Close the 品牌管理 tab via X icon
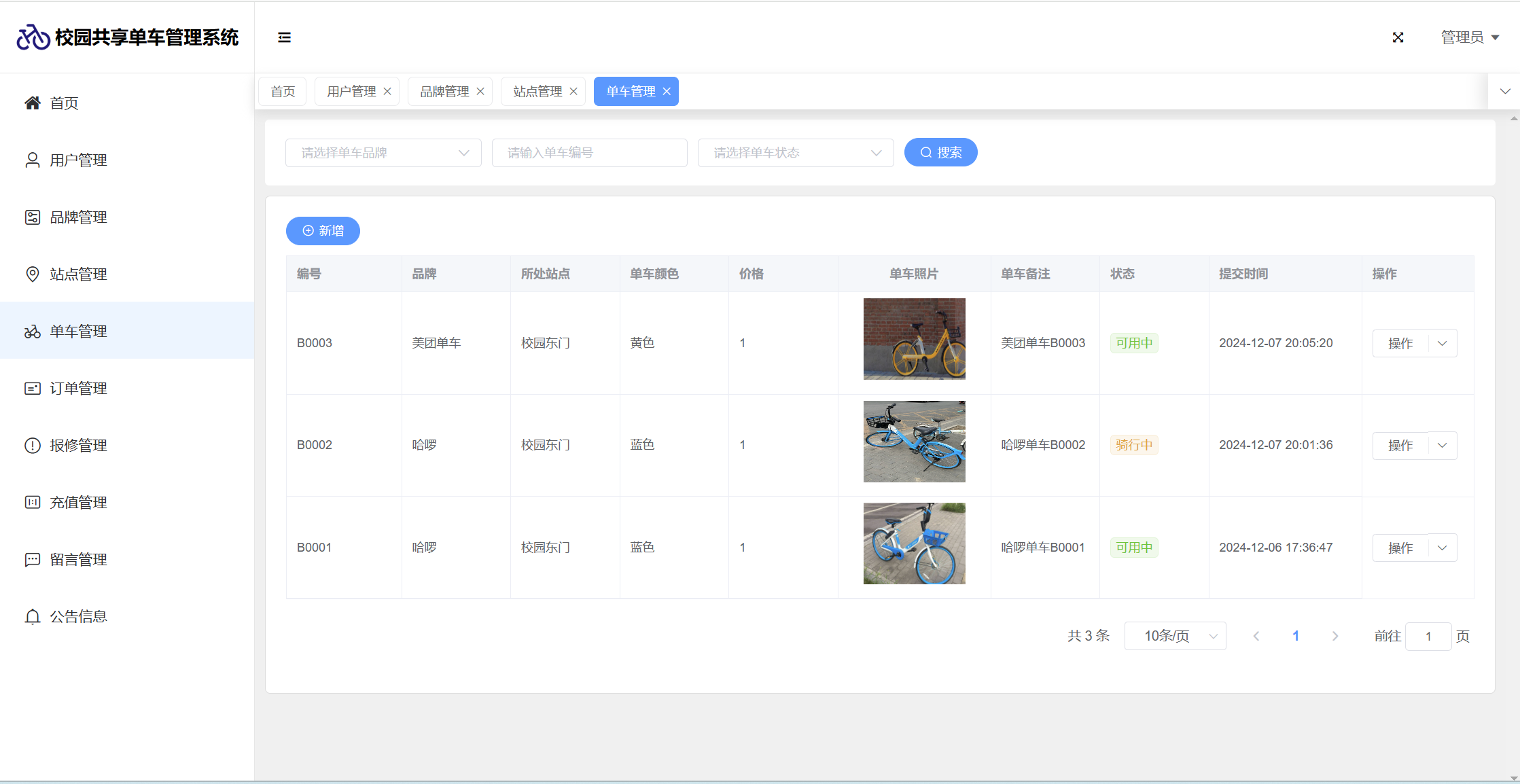The image size is (1520, 784). 480,92
